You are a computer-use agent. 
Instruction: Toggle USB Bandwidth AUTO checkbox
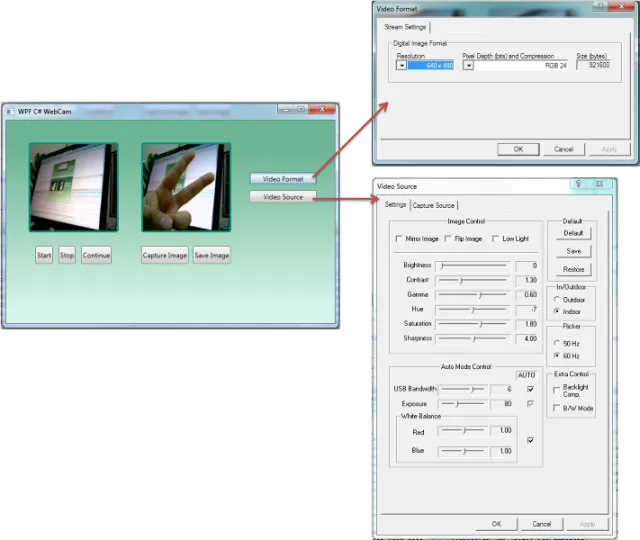(x=530, y=389)
